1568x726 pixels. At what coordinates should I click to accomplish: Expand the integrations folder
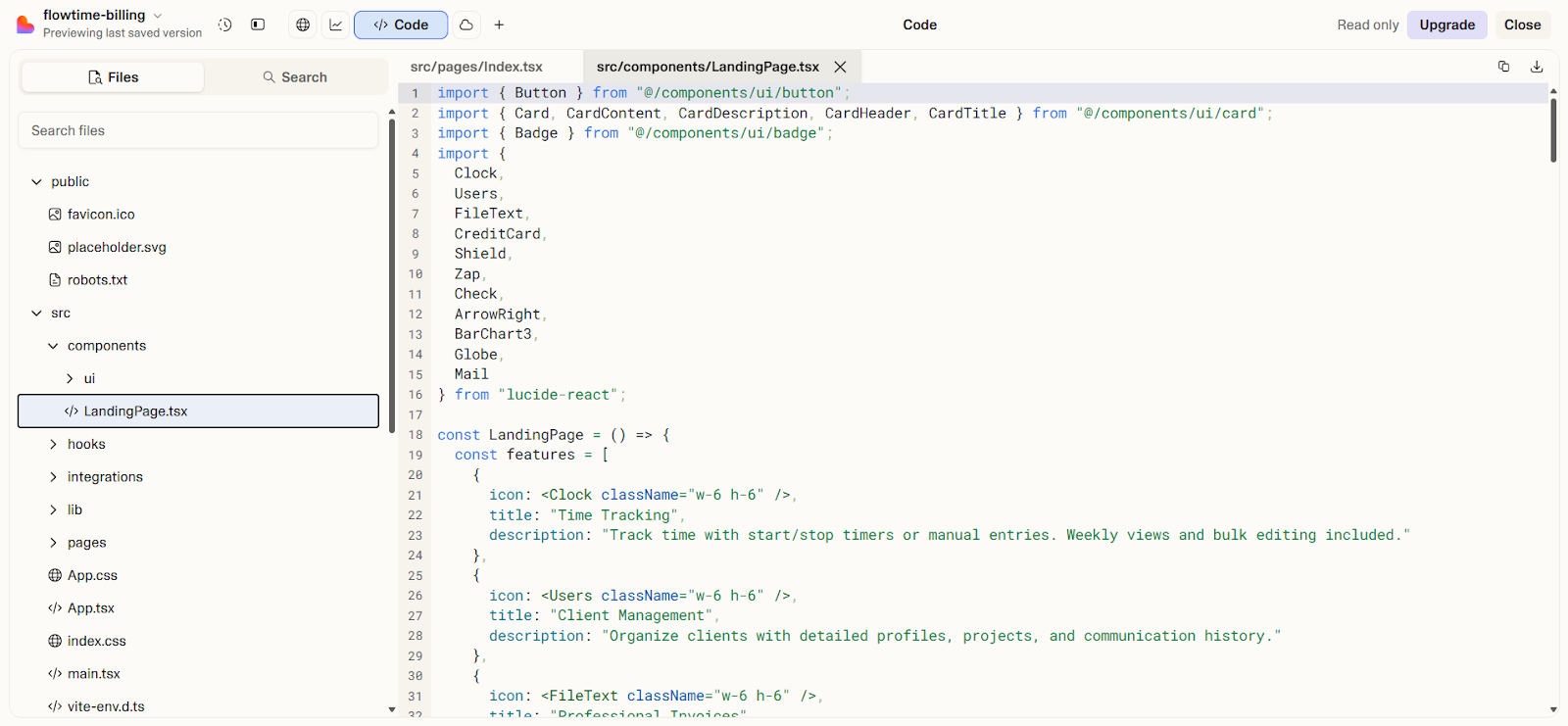pos(53,477)
